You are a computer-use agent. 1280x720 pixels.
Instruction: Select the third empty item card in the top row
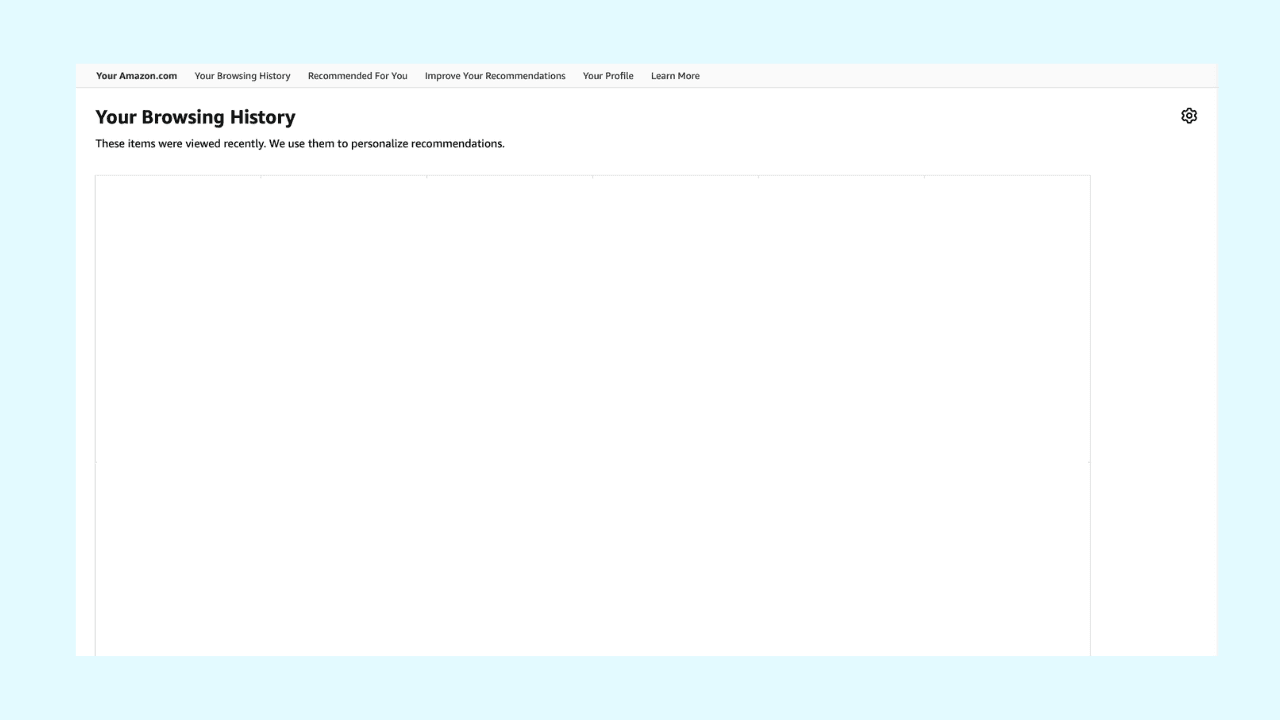[x=510, y=318]
